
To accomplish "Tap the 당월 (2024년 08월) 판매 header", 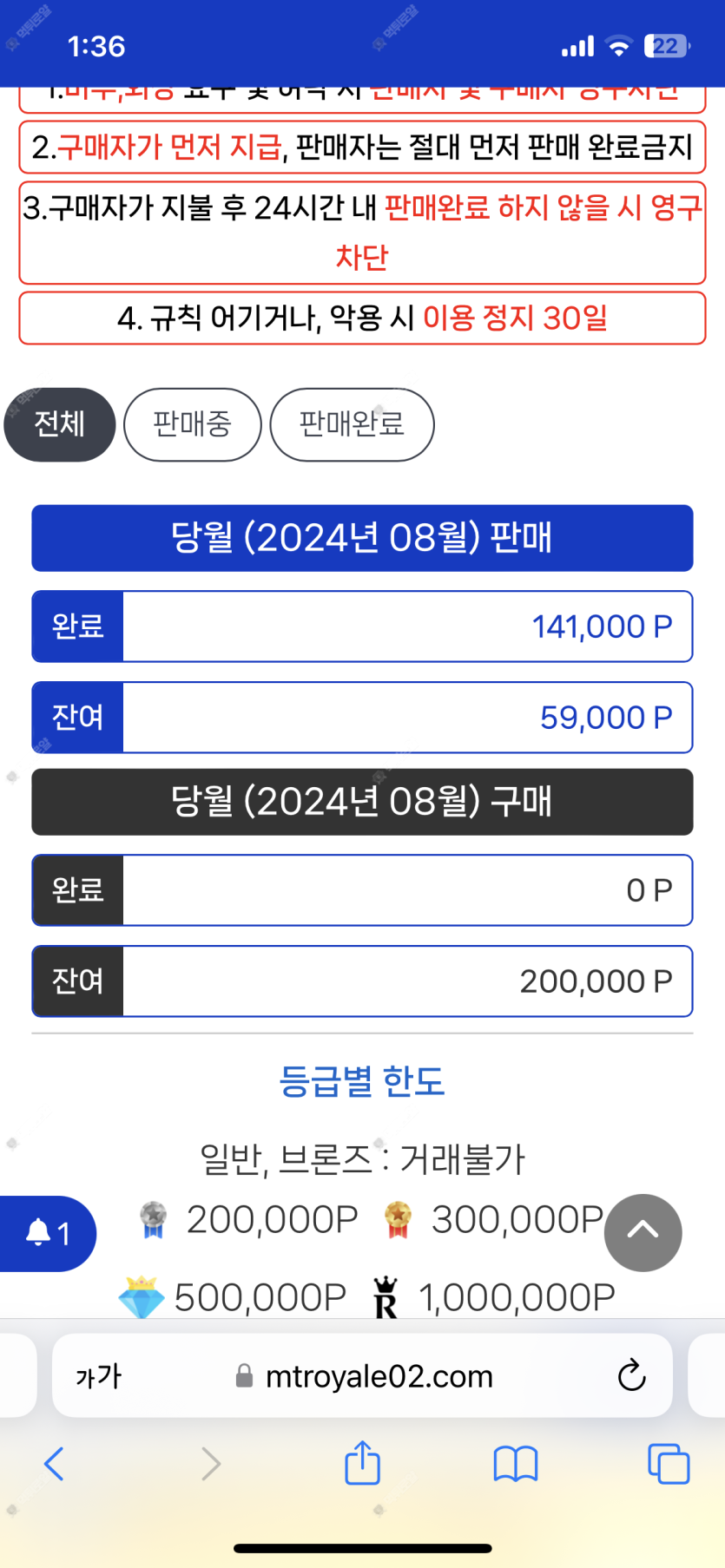I will [x=362, y=538].
